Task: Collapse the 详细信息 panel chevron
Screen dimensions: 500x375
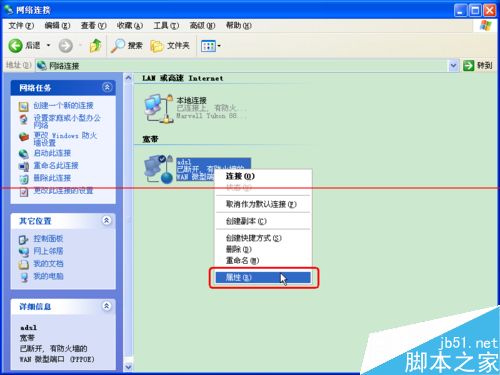Action: coord(107,306)
